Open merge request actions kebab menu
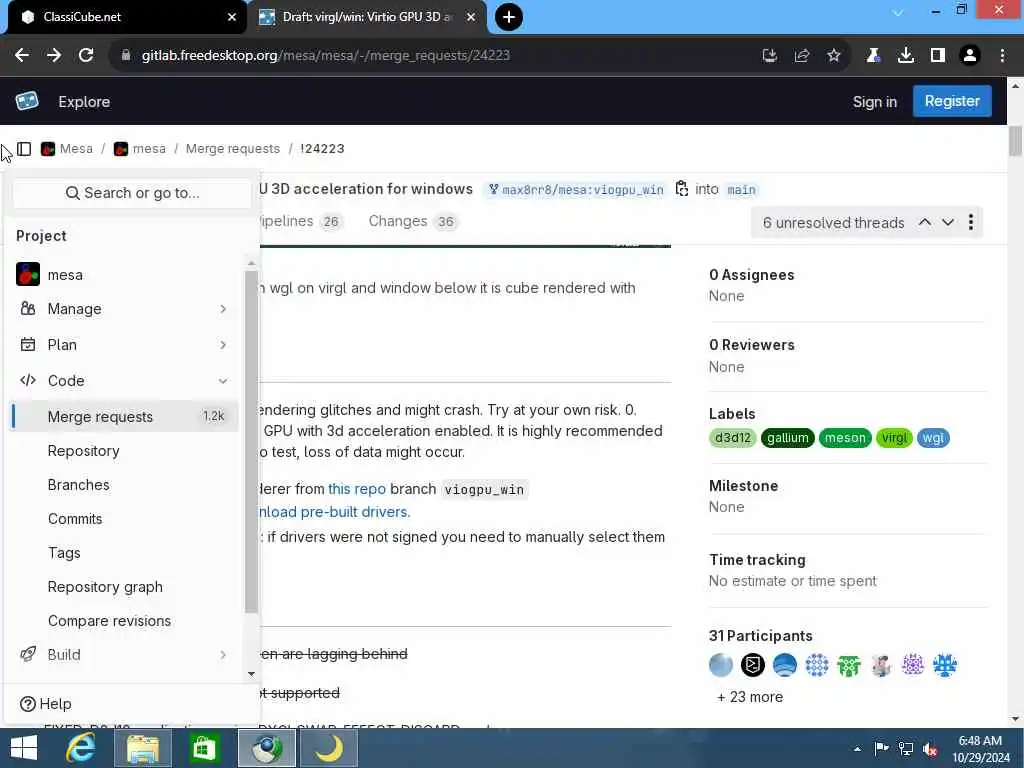Image resolution: width=1024 pixels, height=768 pixels. pyautogui.click(x=971, y=222)
